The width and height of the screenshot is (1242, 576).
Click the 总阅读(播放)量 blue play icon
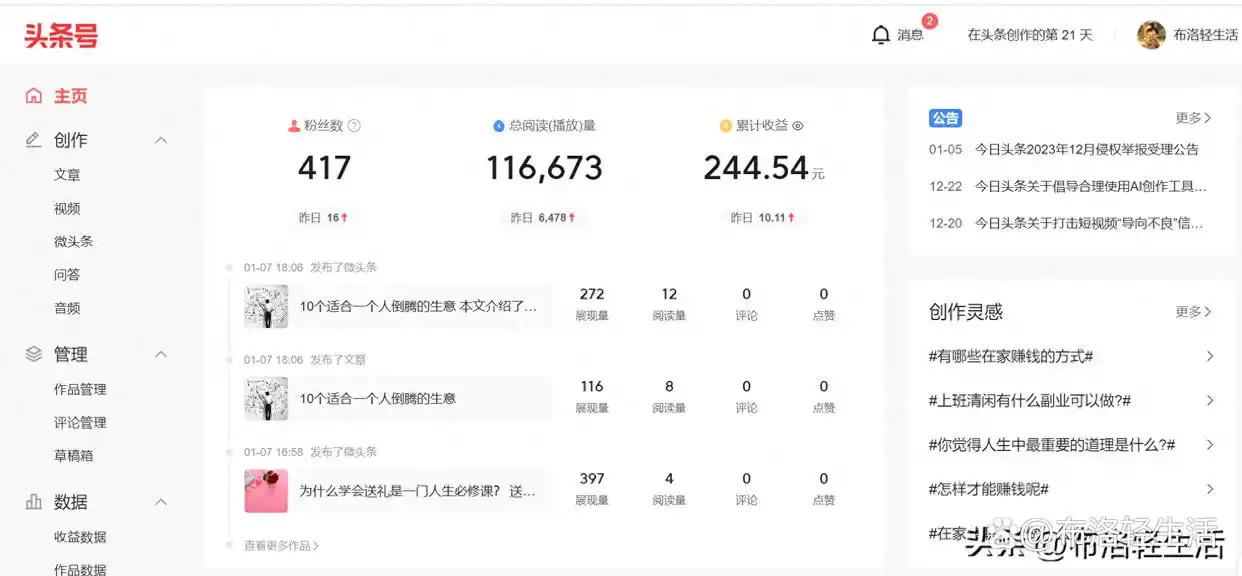tap(498, 124)
